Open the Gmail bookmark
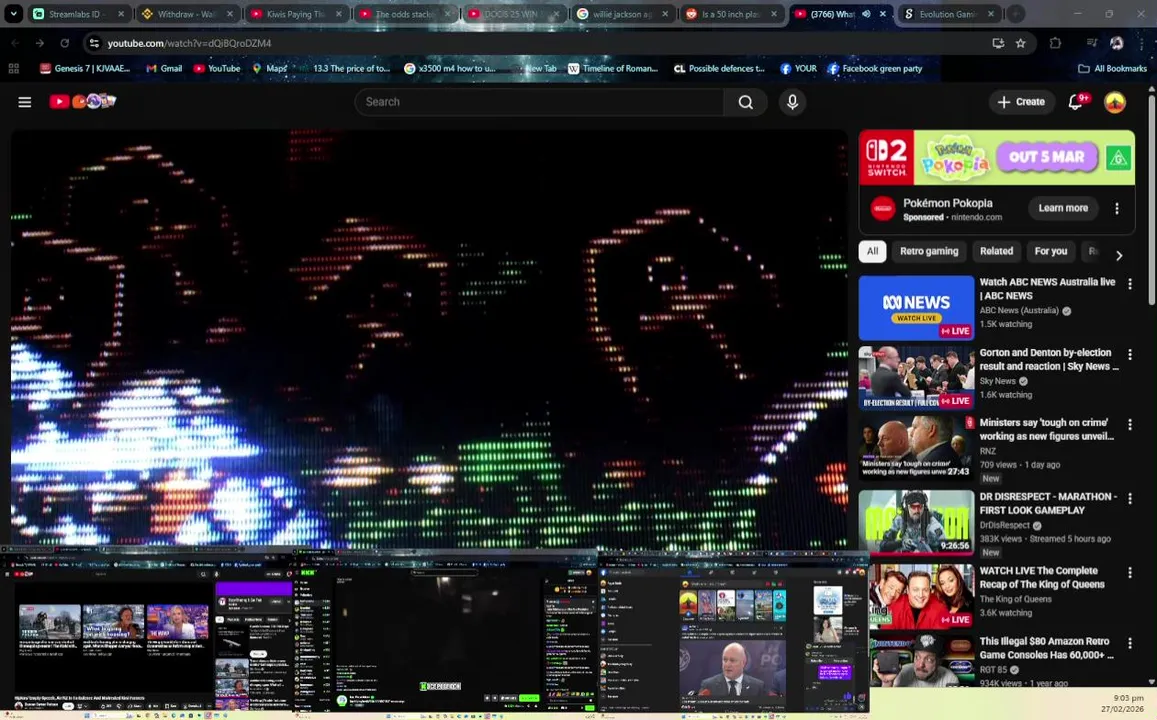This screenshot has height=720, width=1157. coord(163,69)
